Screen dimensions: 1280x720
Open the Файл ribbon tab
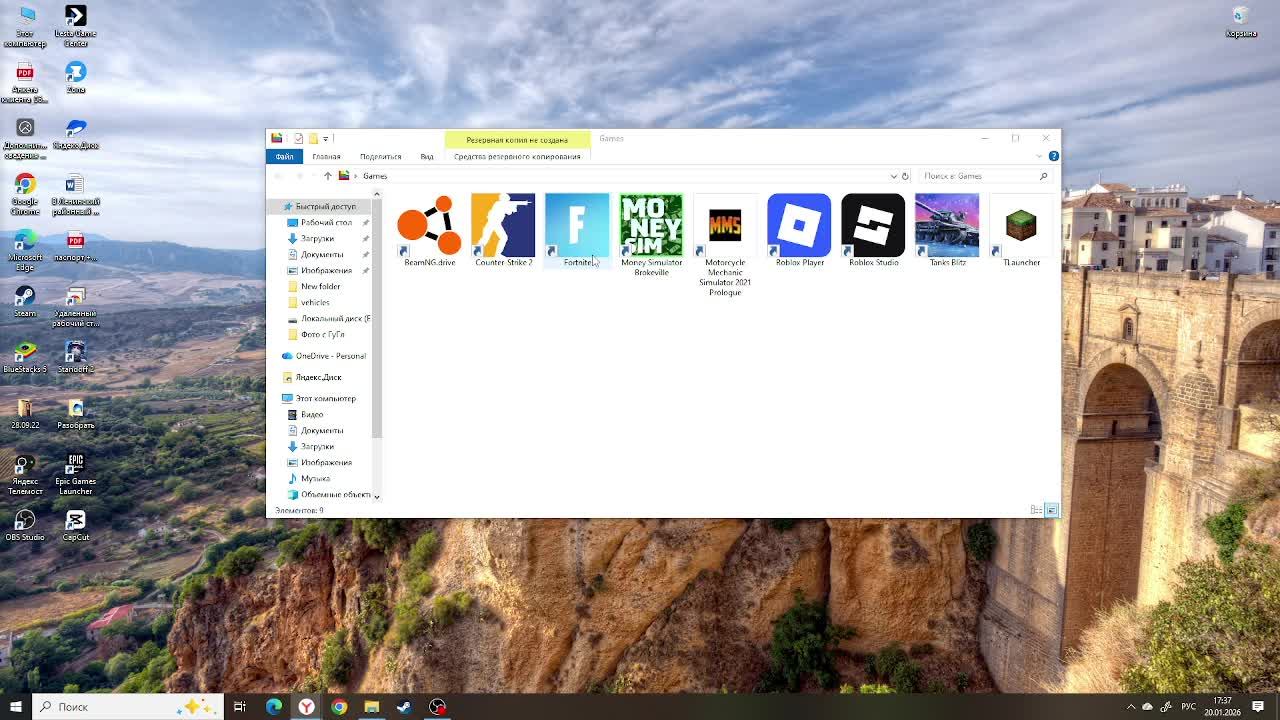click(x=284, y=156)
